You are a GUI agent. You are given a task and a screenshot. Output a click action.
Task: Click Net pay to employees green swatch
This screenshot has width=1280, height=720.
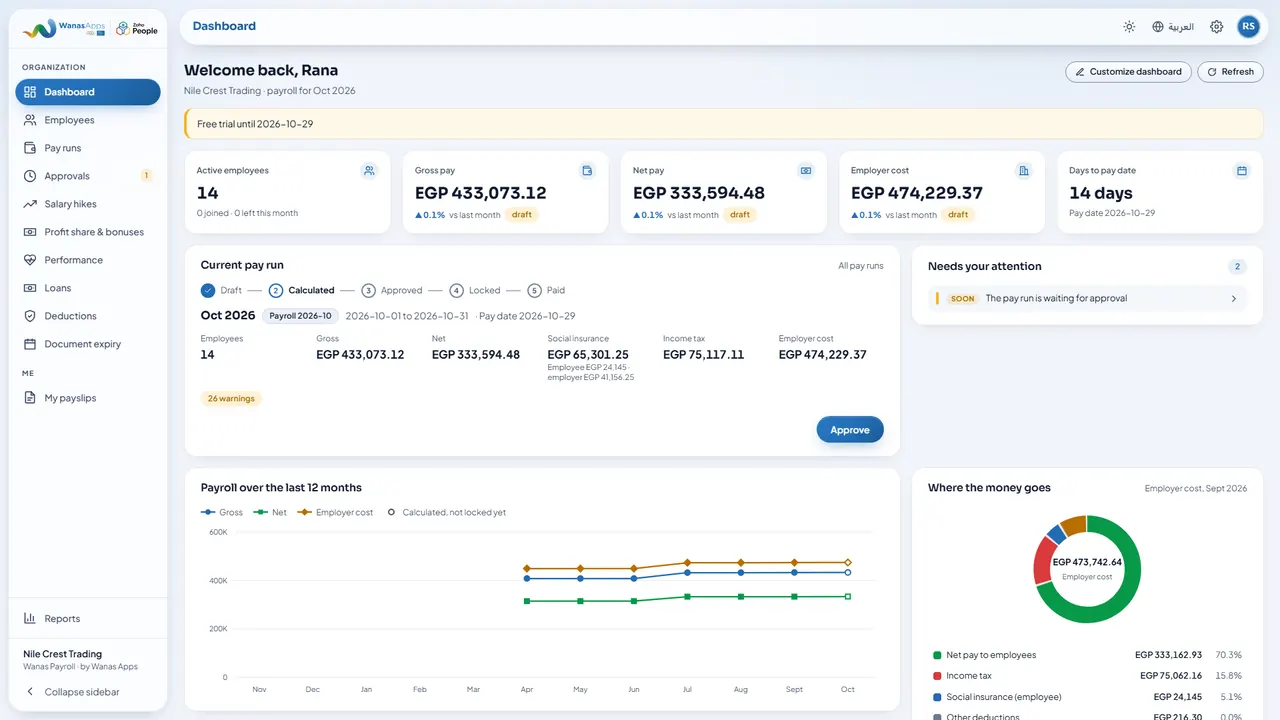[937, 655]
